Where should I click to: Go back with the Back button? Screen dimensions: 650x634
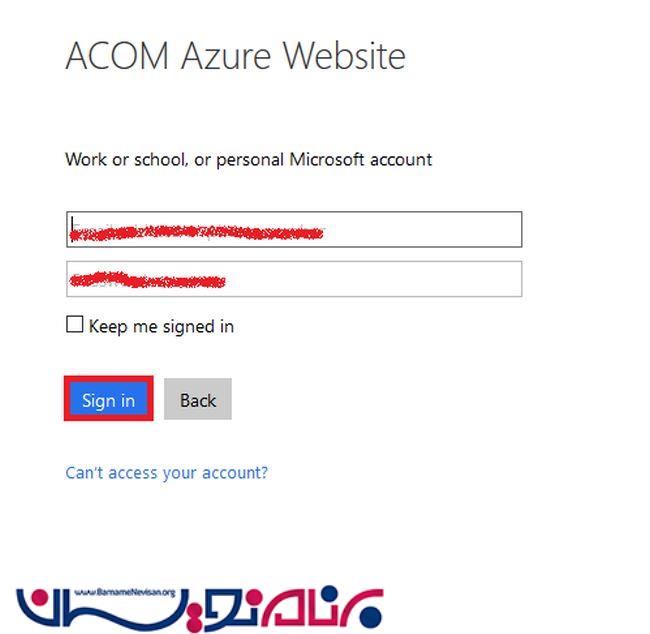pyautogui.click(x=198, y=399)
